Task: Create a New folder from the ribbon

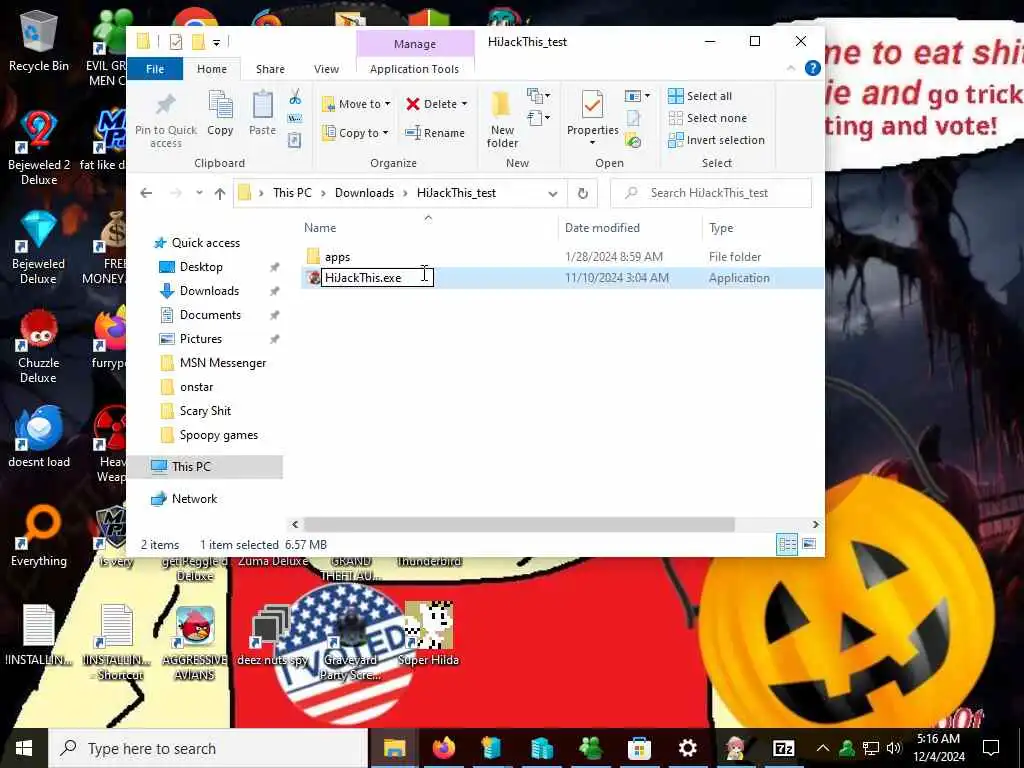Action: (x=502, y=120)
